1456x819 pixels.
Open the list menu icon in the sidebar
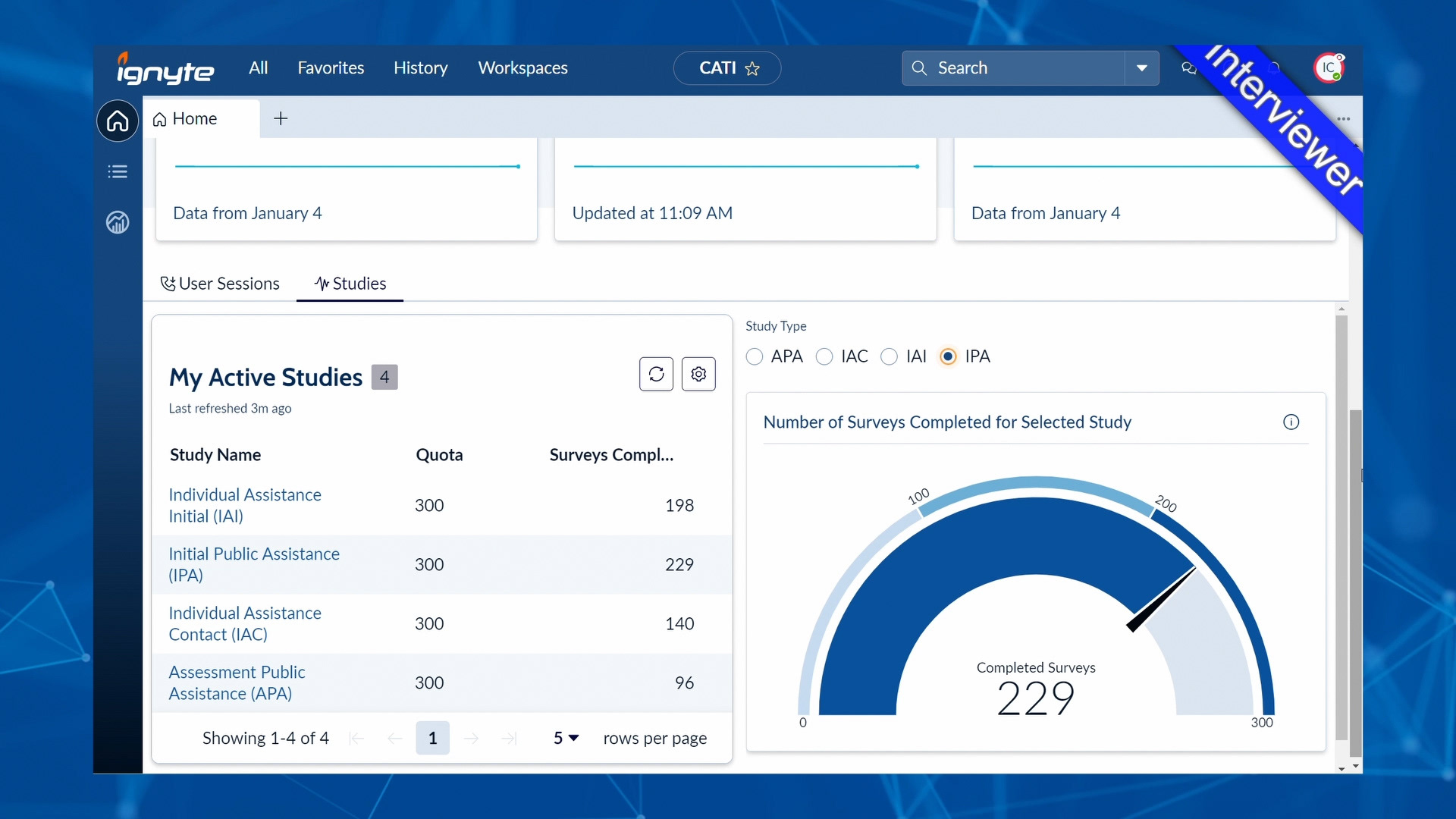coord(118,171)
